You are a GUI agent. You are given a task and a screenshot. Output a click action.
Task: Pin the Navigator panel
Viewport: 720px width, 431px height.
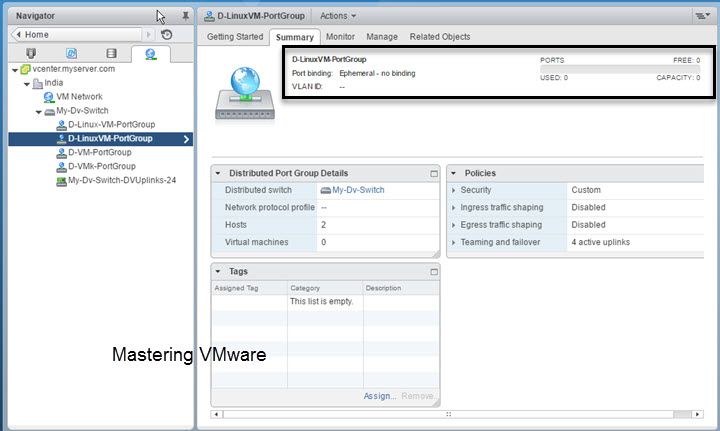[185, 16]
